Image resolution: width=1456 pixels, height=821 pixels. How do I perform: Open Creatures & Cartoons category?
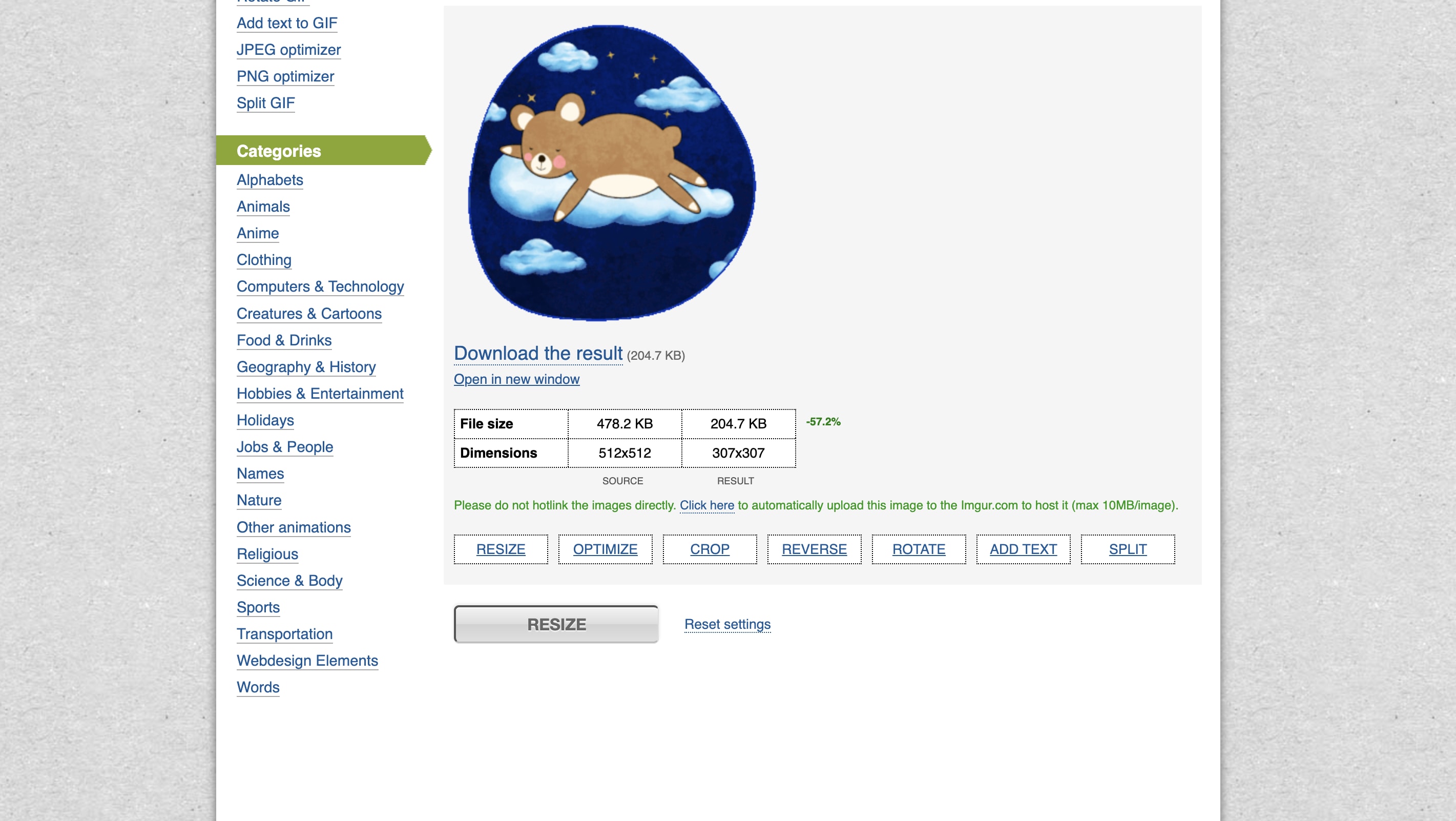coord(308,313)
